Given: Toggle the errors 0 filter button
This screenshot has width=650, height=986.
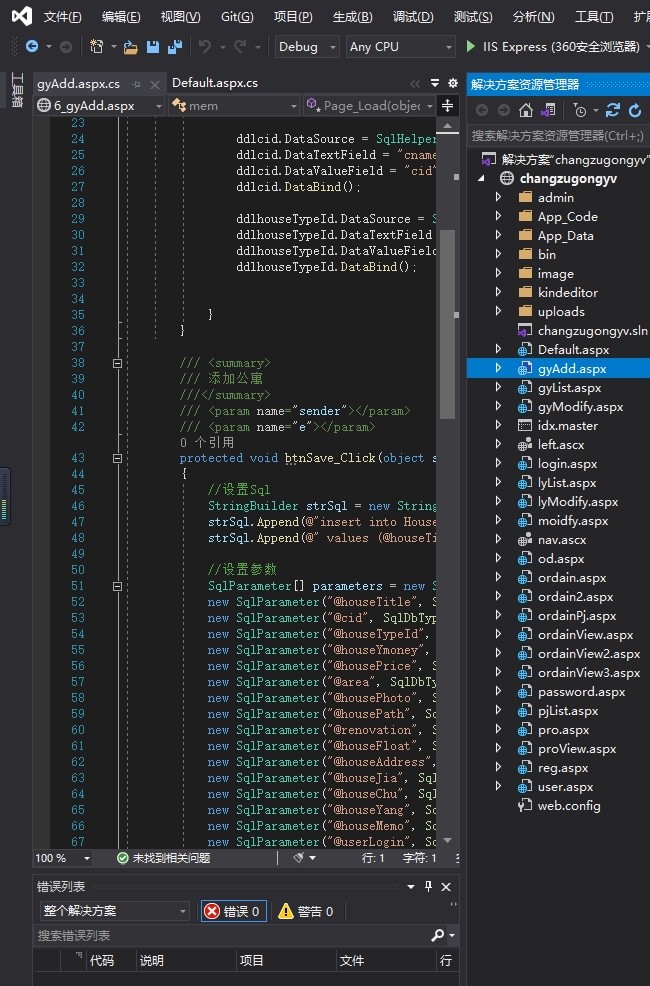Looking at the screenshot, I should pyautogui.click(x=234, y=911).
